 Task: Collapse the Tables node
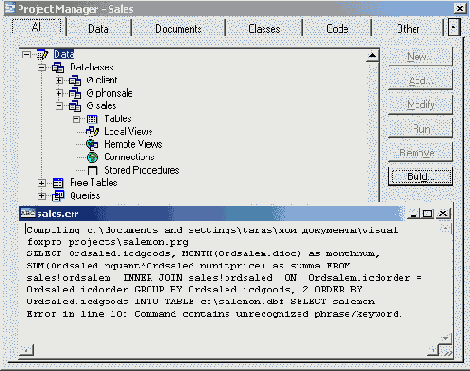pyautogui.click(x=76, y=119)
